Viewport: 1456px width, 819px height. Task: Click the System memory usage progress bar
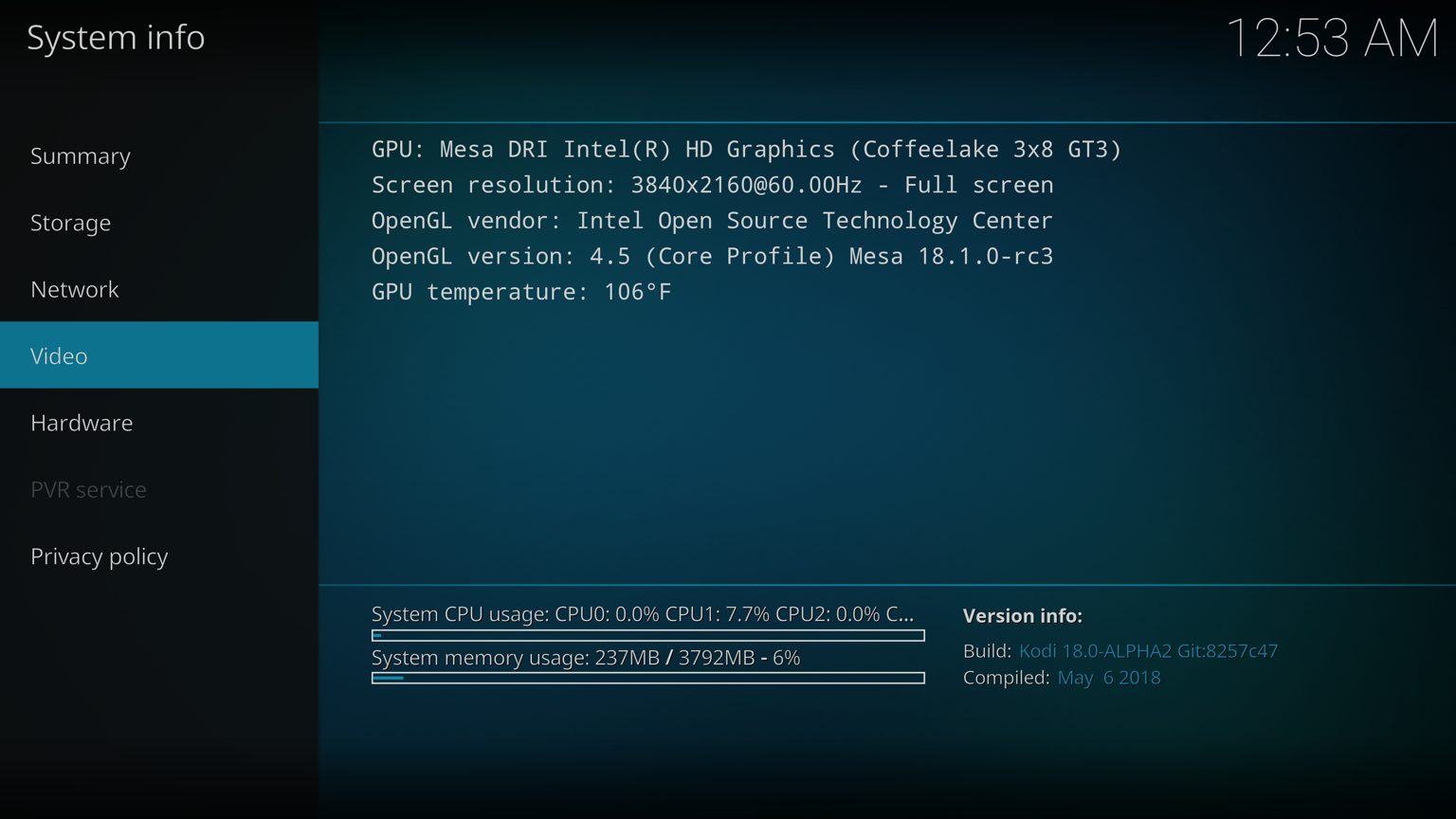coord(647,678)
